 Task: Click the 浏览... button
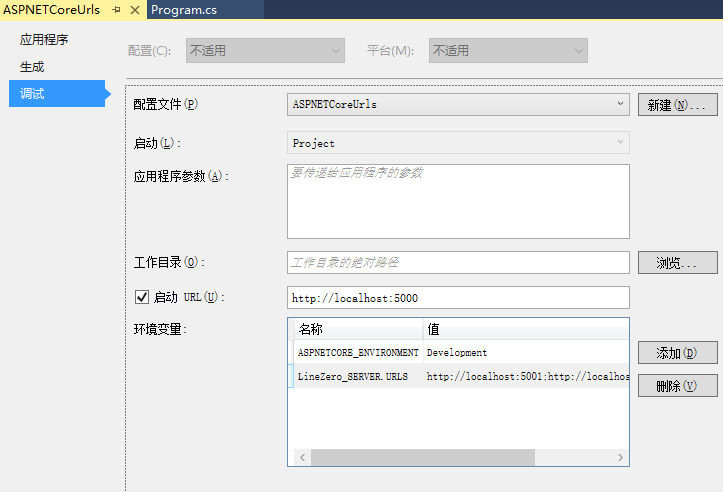coord(677,263)
